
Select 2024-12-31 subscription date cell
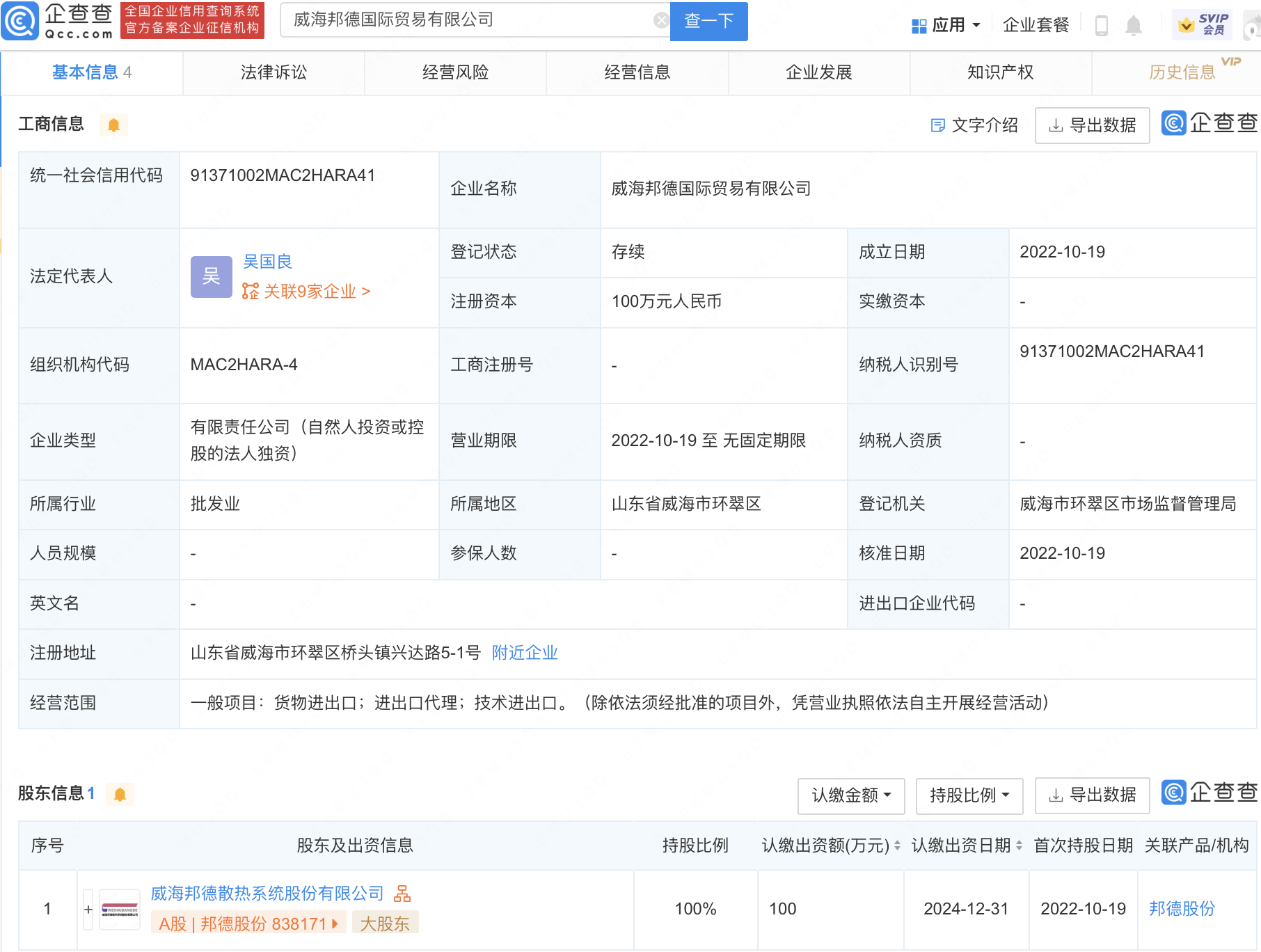coord(966,909)
